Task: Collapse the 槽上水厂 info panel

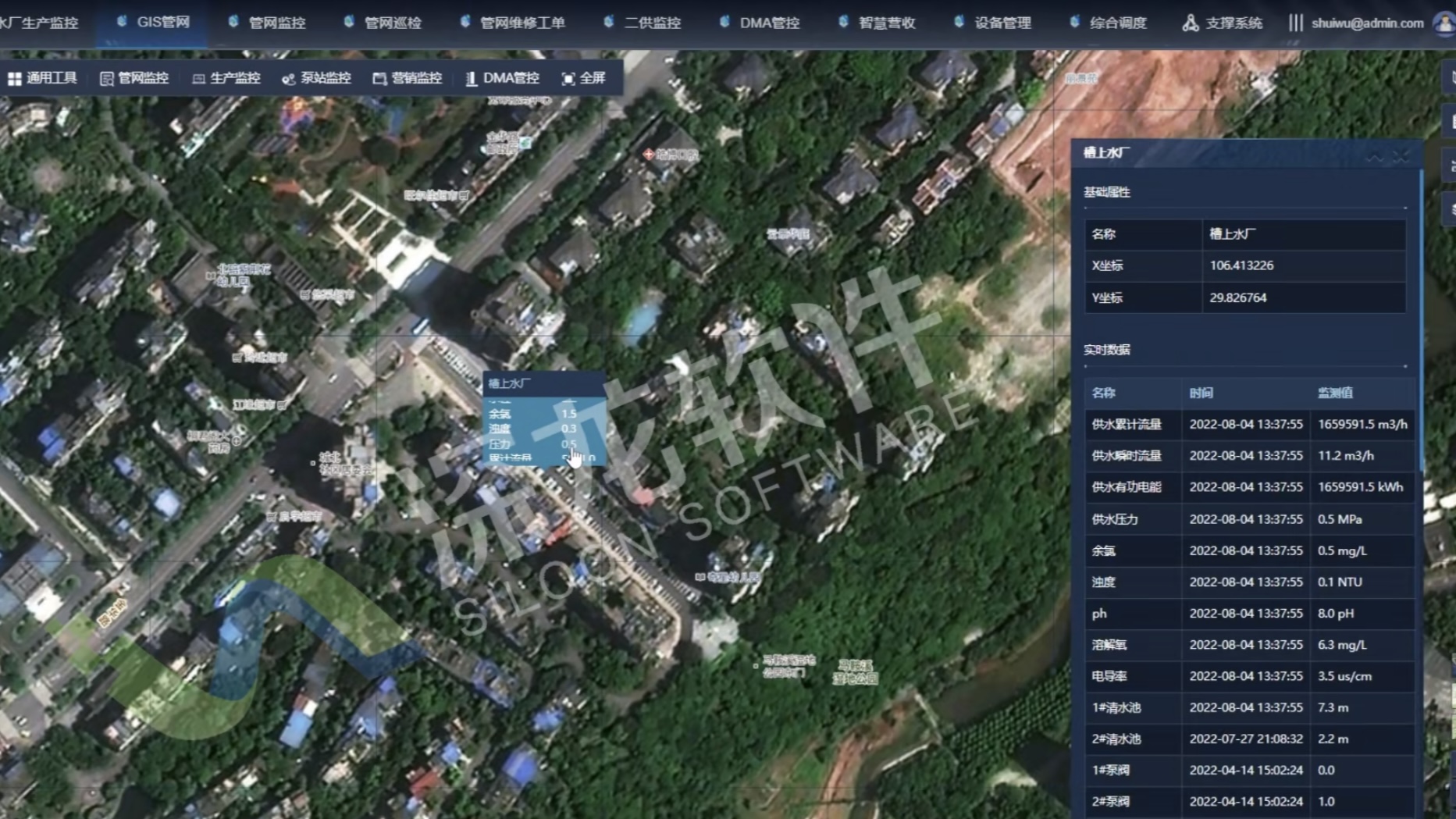Action: tap(1374, 157)
